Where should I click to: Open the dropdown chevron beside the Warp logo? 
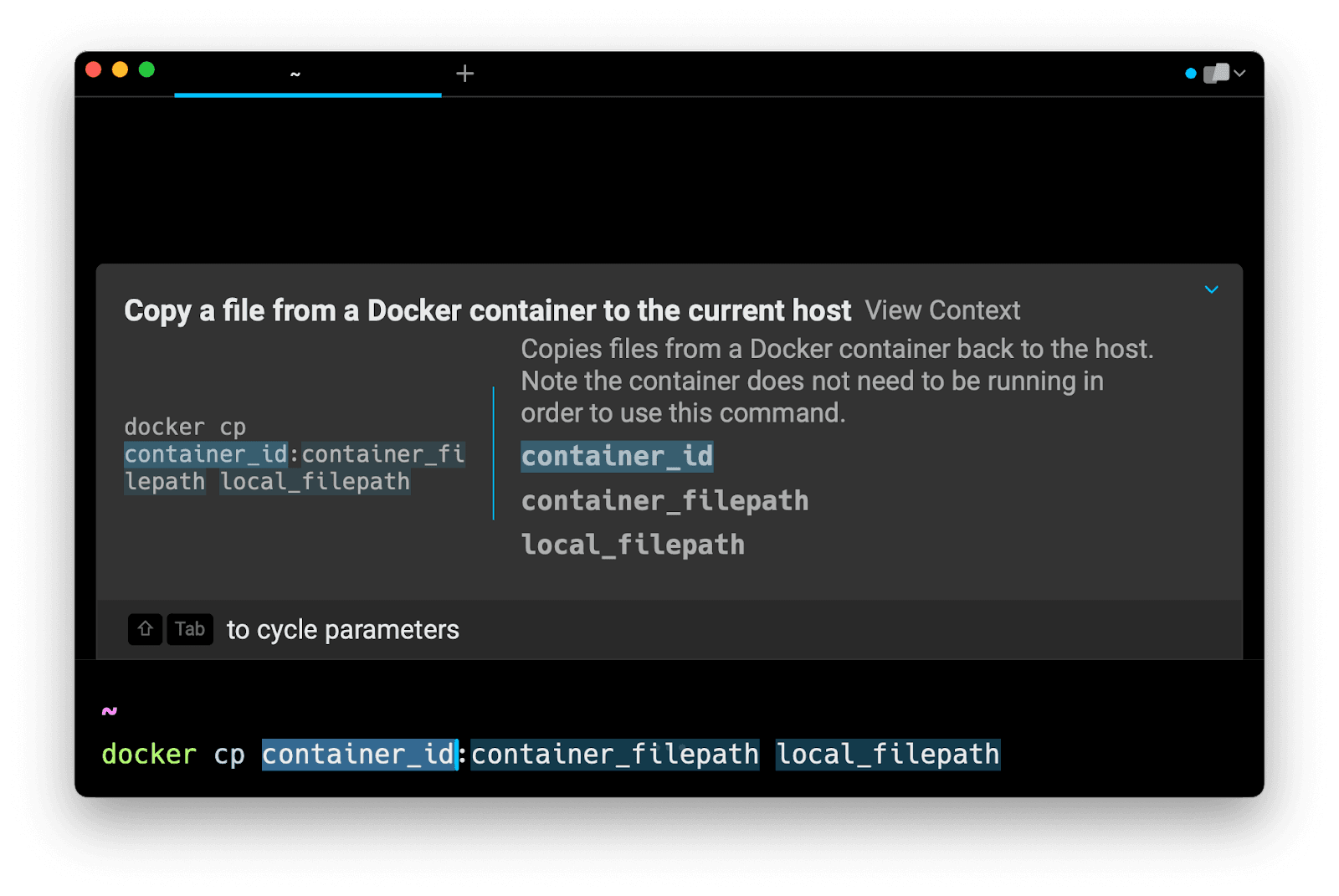click(x=1240, y=74)
